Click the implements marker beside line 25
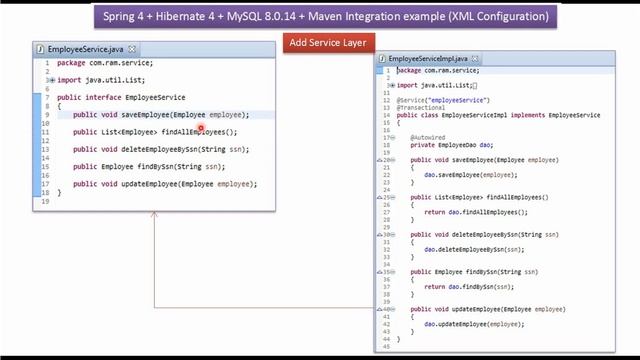 [x=379, y=198]
